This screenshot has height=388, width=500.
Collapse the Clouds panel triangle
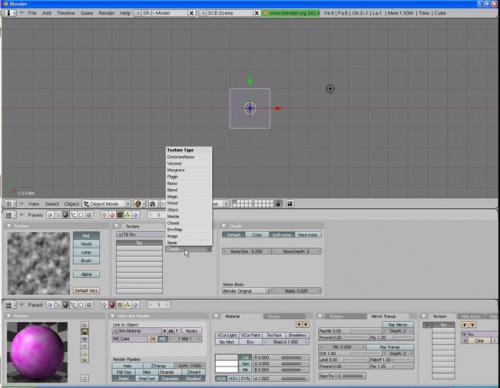point(224,226)
